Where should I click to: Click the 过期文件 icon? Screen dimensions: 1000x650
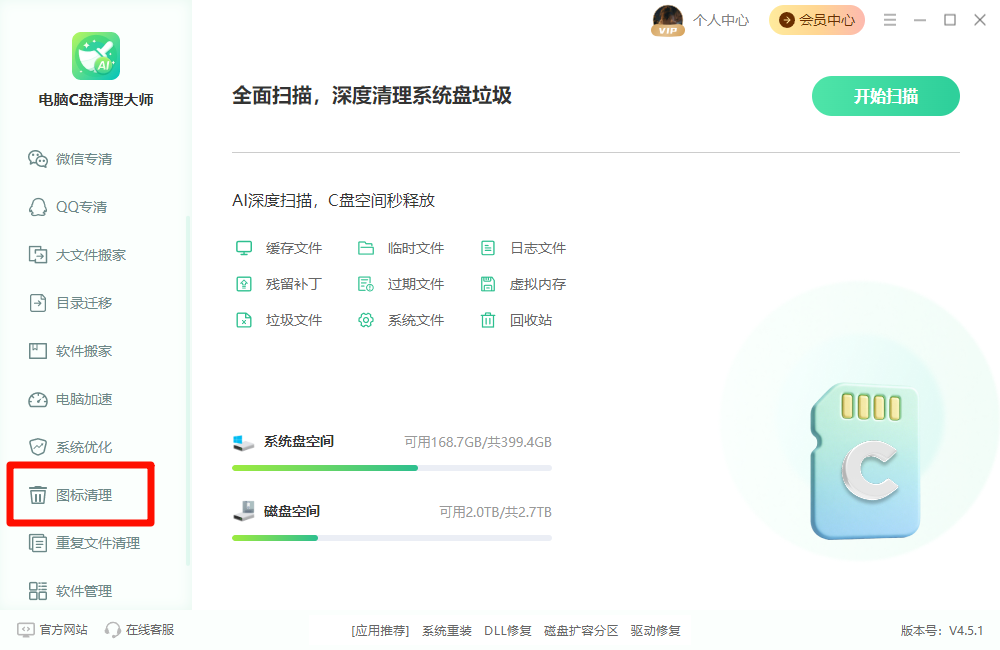[365, 284]
